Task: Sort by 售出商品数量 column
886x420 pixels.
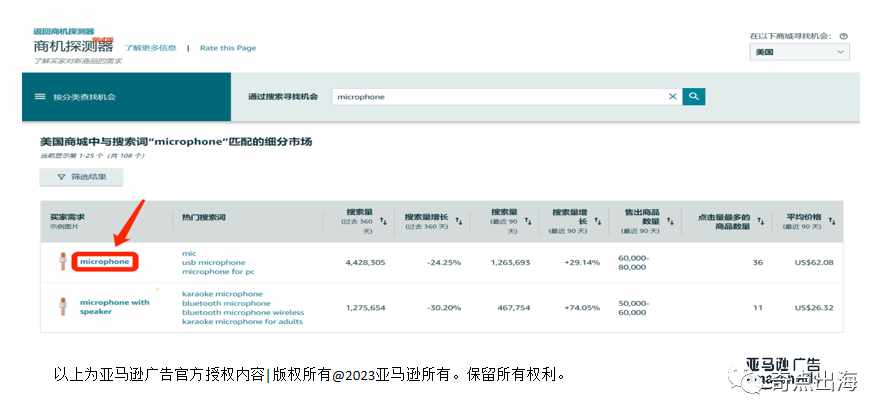Action: 671,221
